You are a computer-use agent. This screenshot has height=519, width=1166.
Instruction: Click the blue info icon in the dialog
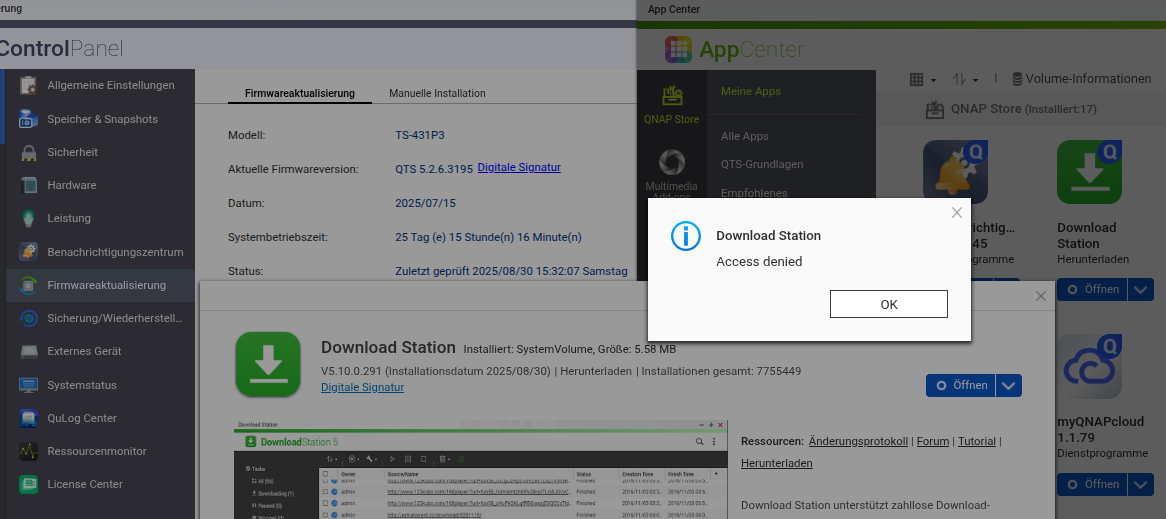pyautogui.click(x=686, y=236)
